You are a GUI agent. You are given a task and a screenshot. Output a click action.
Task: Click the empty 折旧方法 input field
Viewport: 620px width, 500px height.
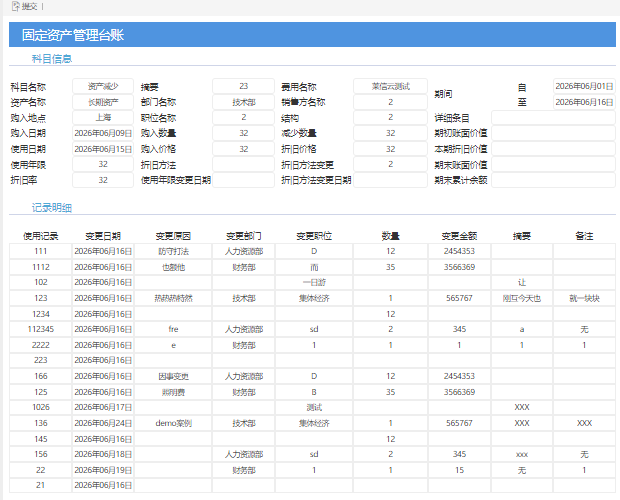click(244, 164)
